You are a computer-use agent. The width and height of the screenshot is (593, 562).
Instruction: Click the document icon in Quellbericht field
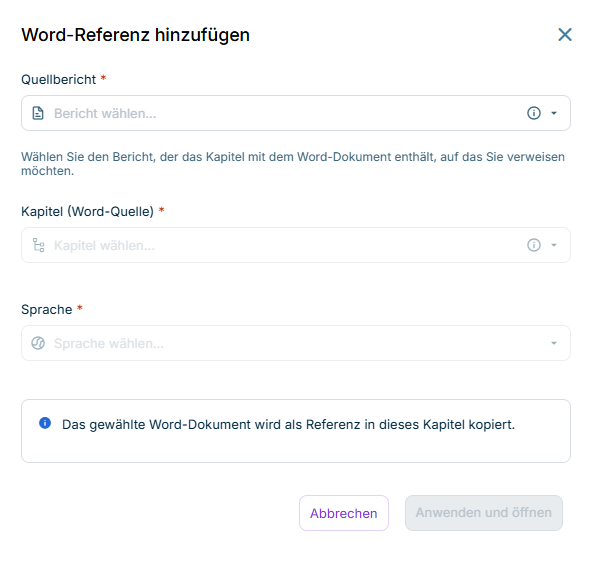[x=38, y=113]
